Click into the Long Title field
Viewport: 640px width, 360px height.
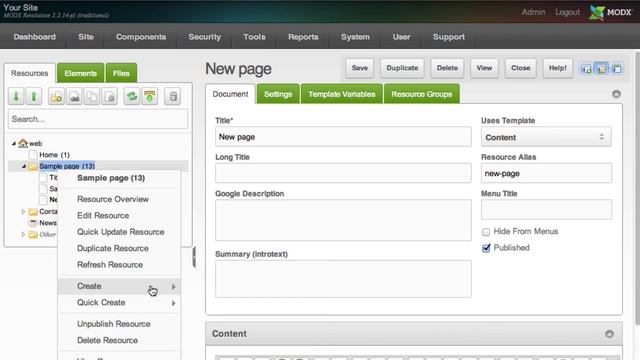point(343,173)
